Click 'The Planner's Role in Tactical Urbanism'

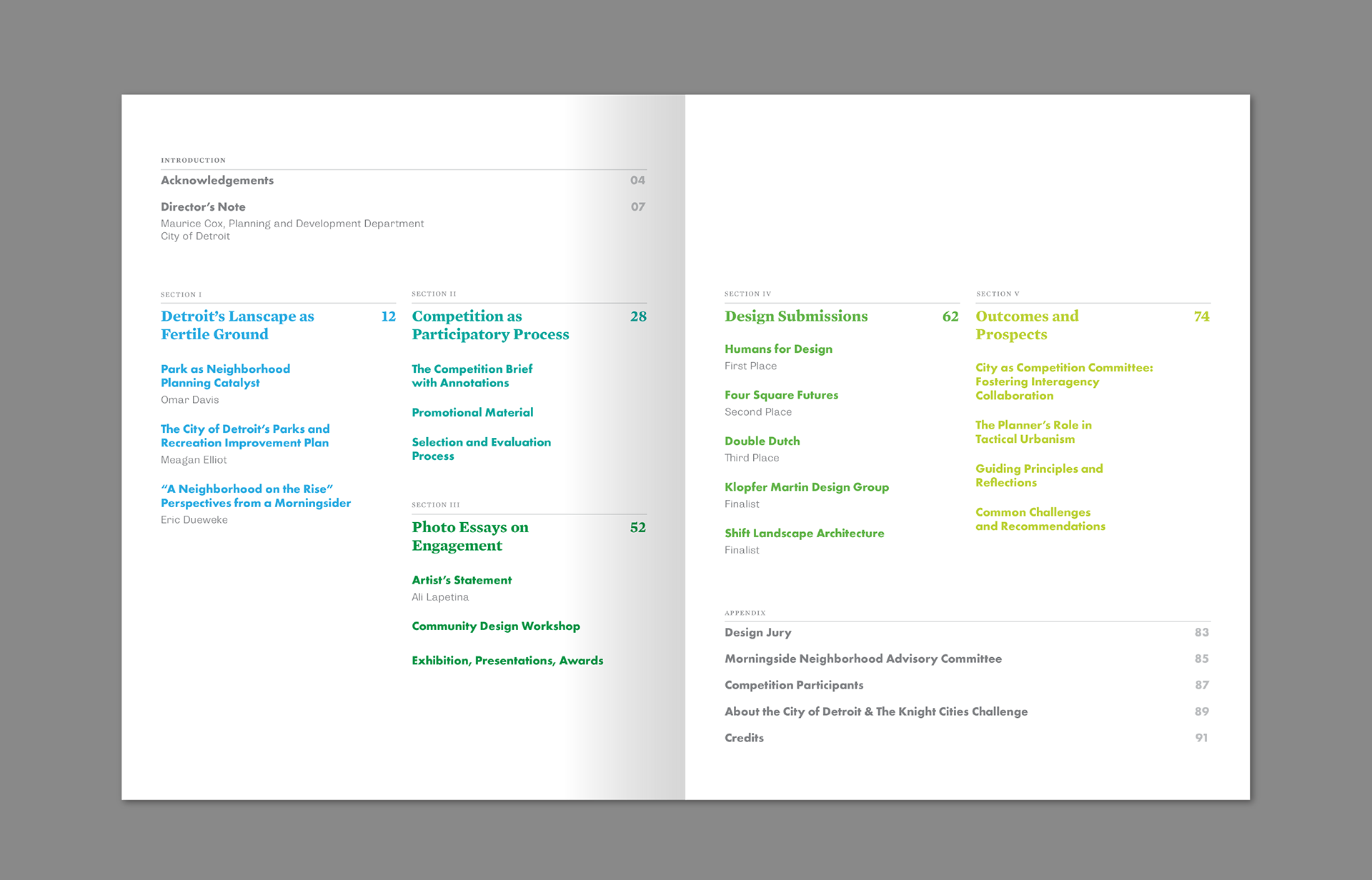pyautogui.click(x=1033, y=432)
